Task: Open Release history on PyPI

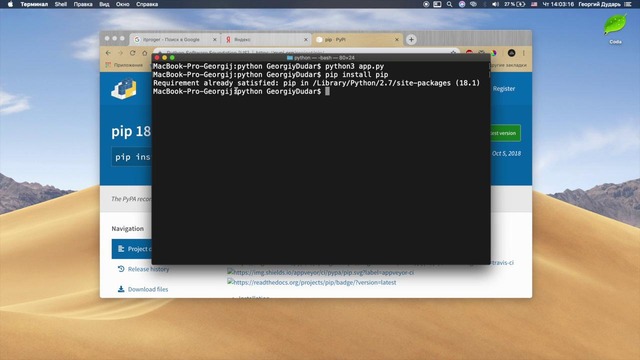Action: [x=144, y=269]
